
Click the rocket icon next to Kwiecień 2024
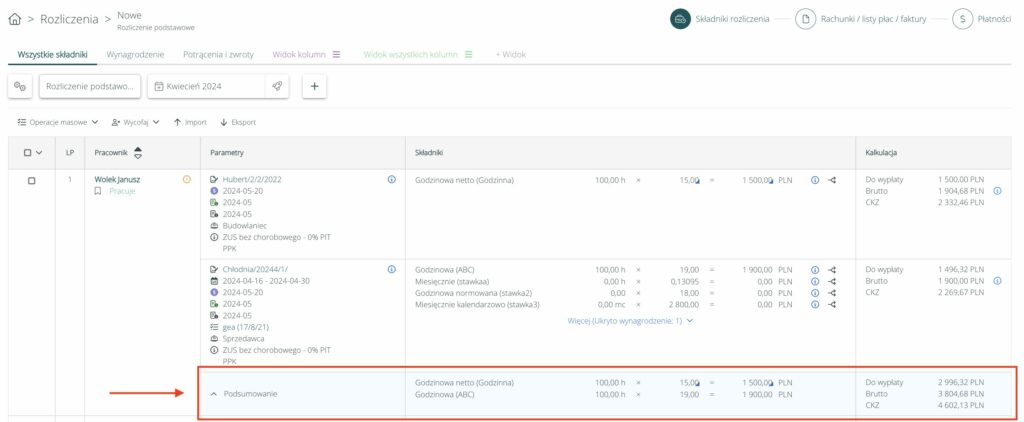pyautogui.click(x=277, y=87)
